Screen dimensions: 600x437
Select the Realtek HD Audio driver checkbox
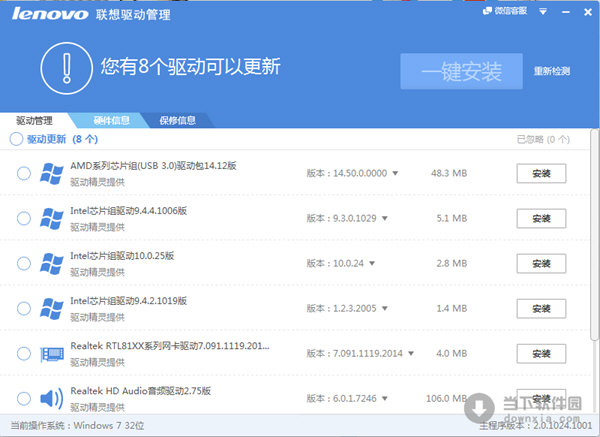click(x=24, y=398)
